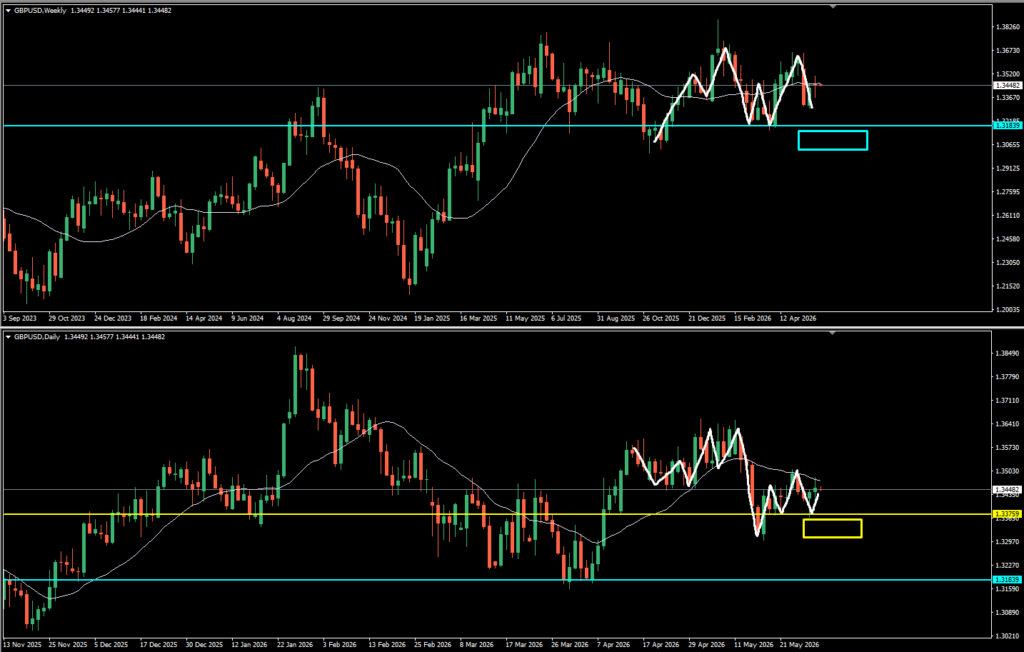Click the cyan 1.31839 price tag on Weekly chart
The image size is (1024, 652).
pos(1006,125)
